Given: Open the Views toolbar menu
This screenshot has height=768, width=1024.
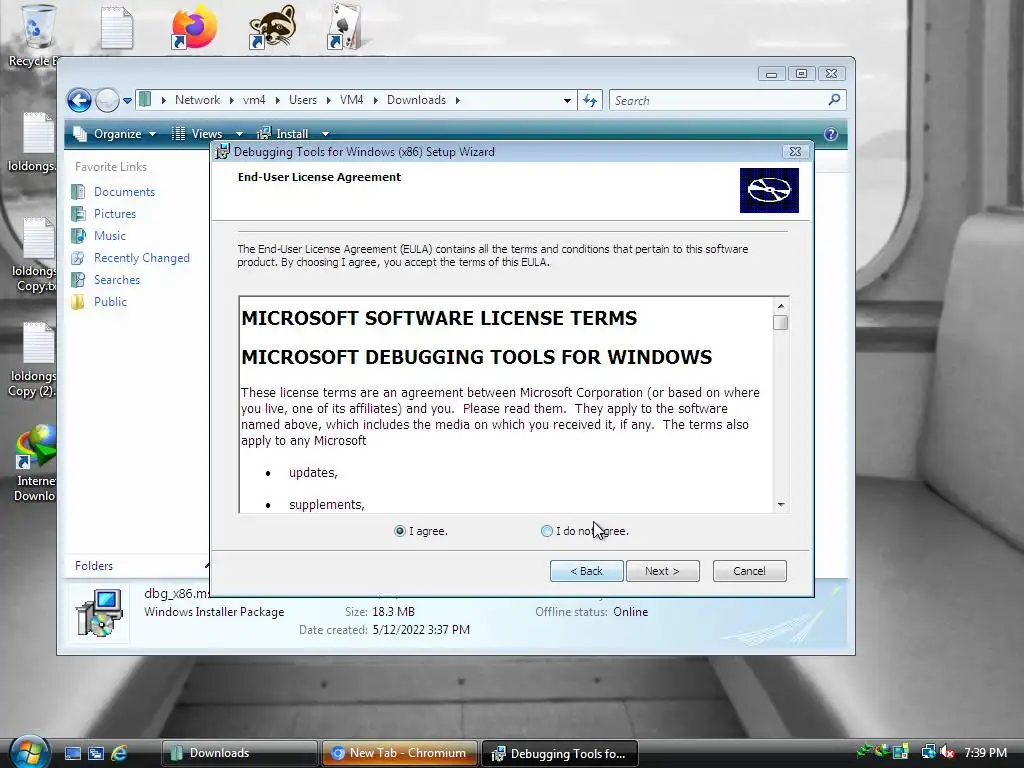Looking at the screenshot, I should click(x=197, y=134).
